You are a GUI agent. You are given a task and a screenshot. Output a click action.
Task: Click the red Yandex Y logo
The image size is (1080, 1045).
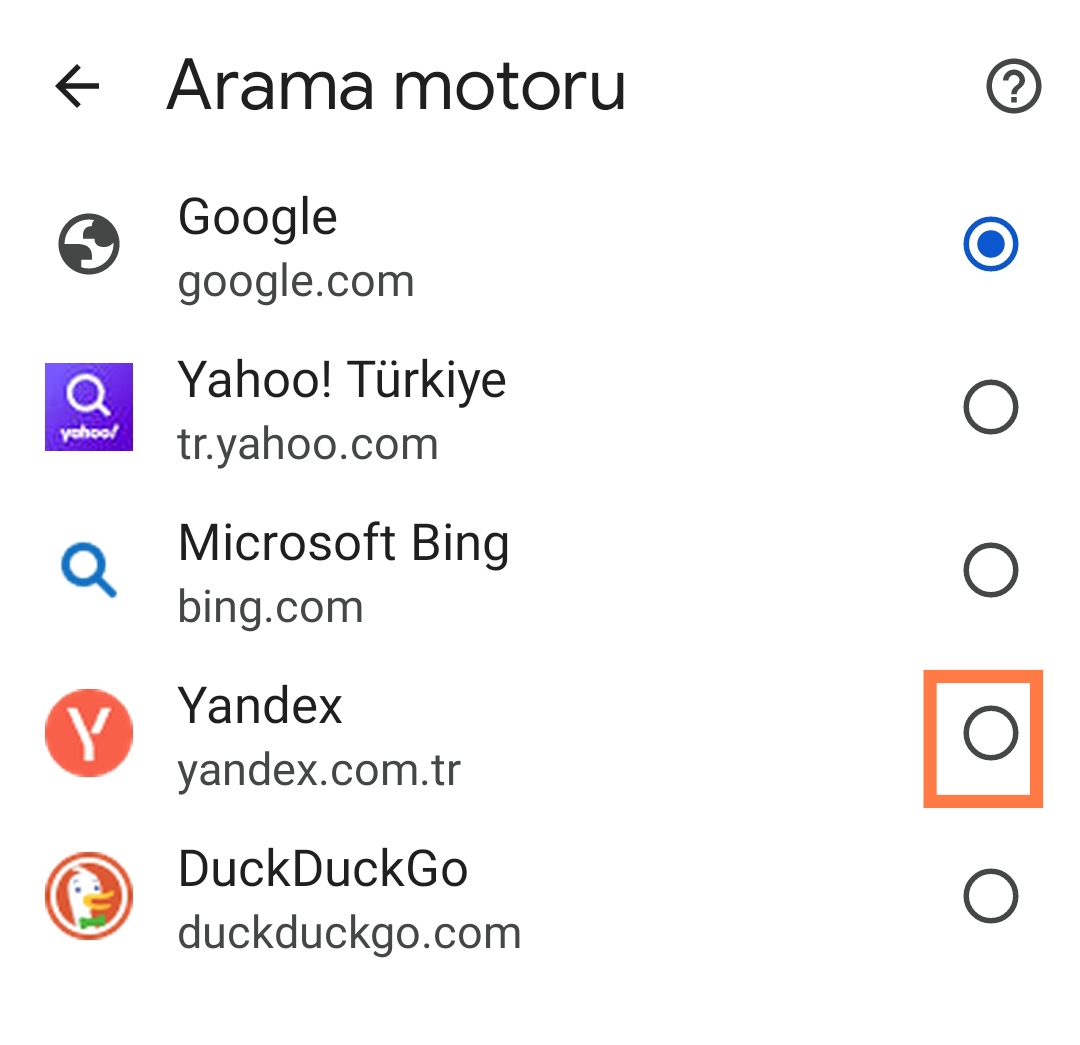pos(89,733)
